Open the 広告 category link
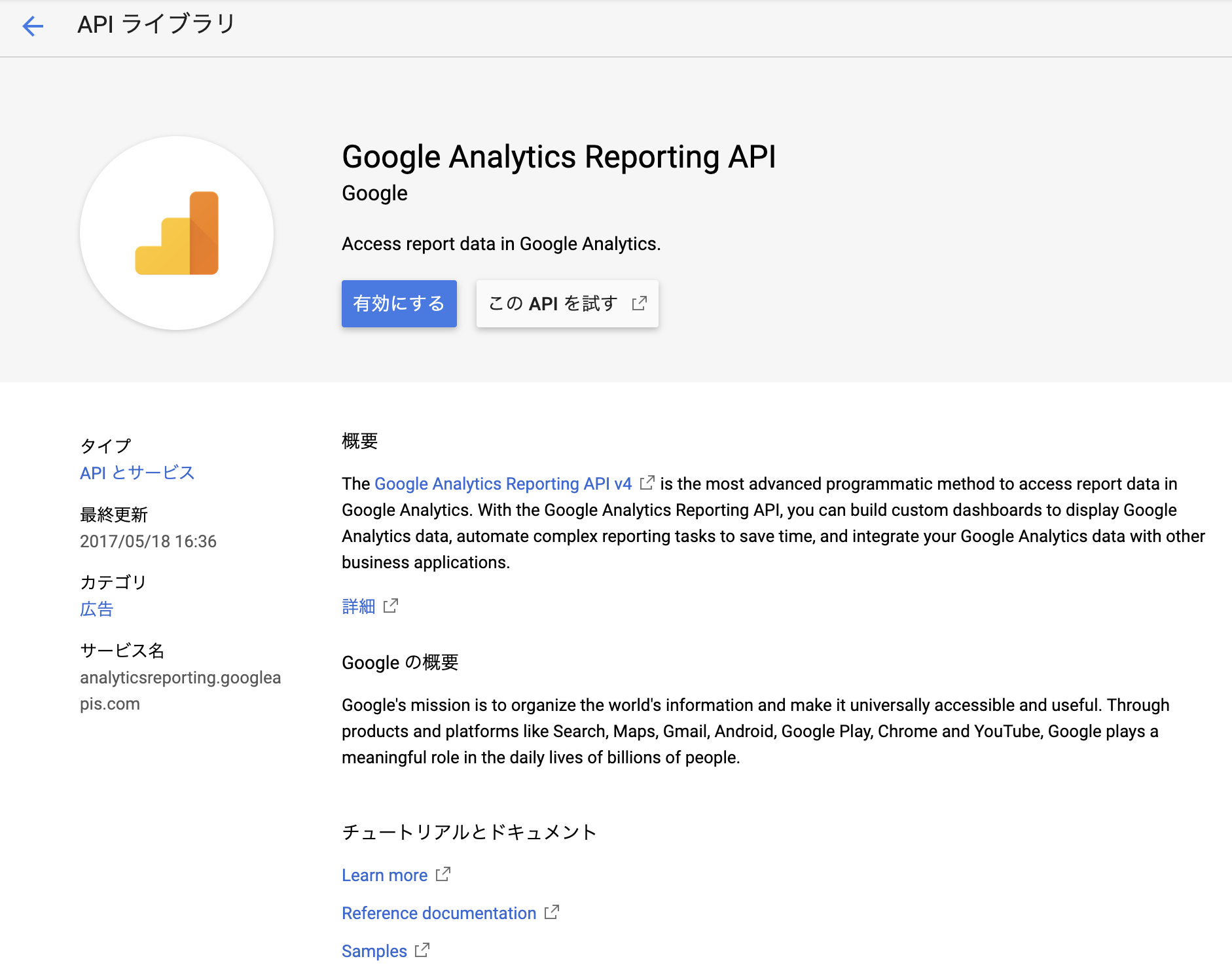This screenshot has width=1232, height=978. (x=97, y=609)
